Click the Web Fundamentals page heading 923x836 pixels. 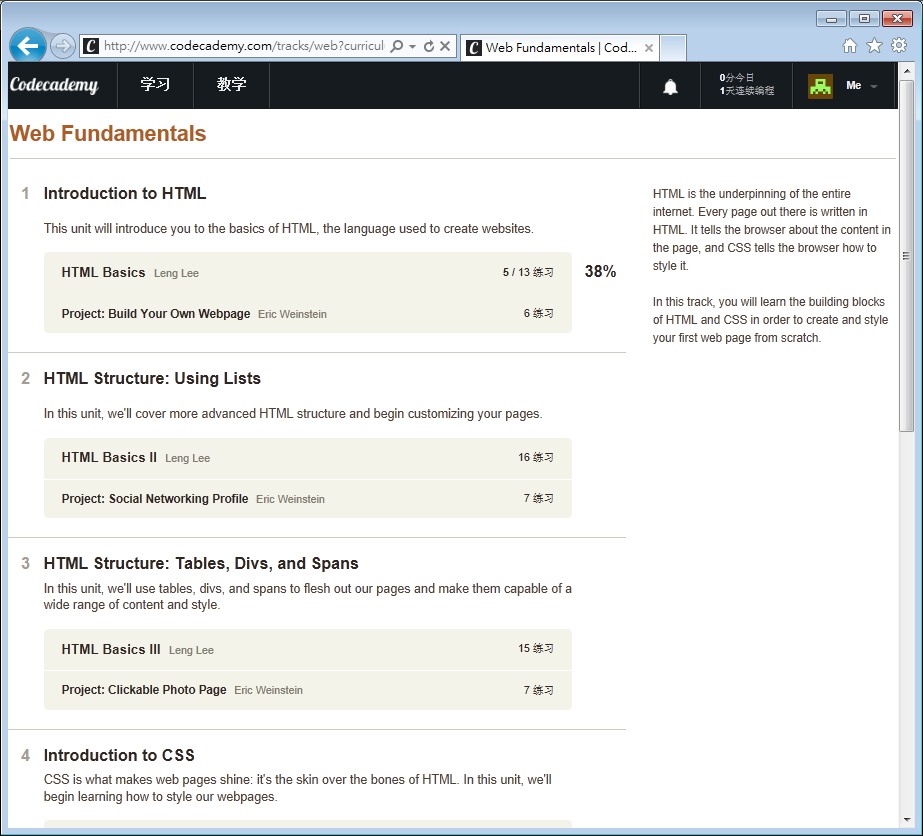coord(108,134)
